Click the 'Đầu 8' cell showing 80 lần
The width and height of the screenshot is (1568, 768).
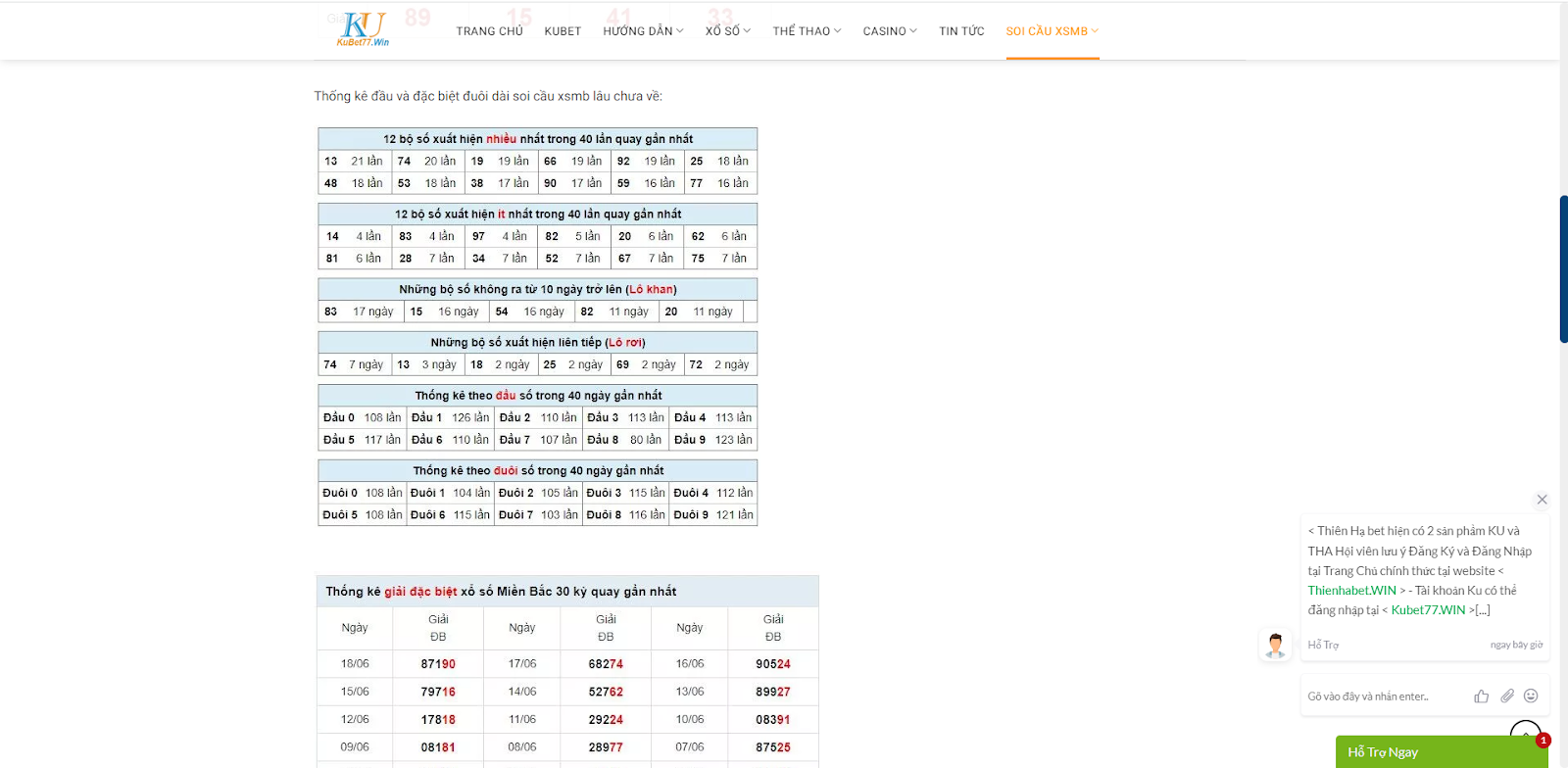(626, 440)
